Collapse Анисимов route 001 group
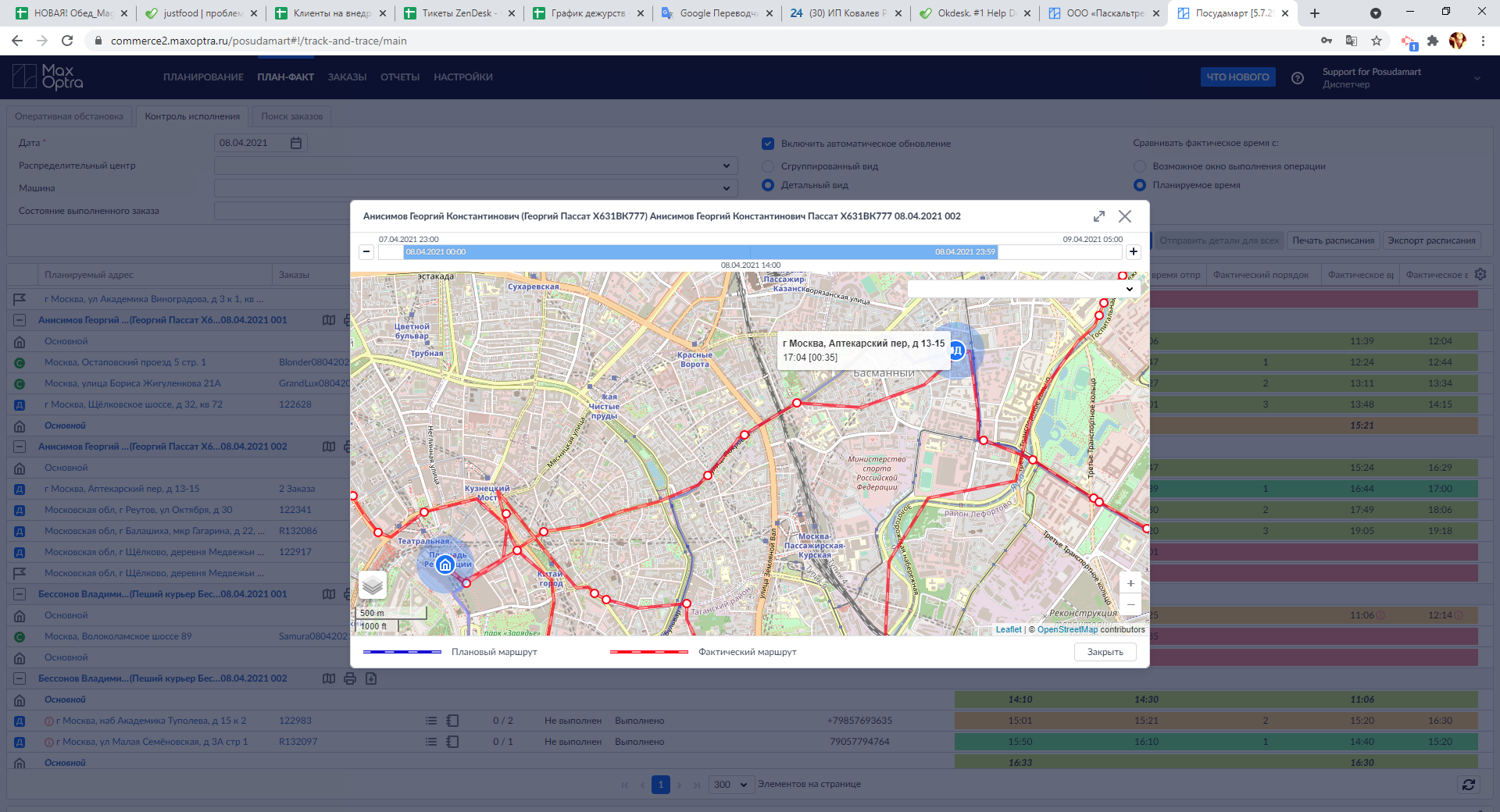The width and height of the screenshot is (1500, 812). [20, 320]
